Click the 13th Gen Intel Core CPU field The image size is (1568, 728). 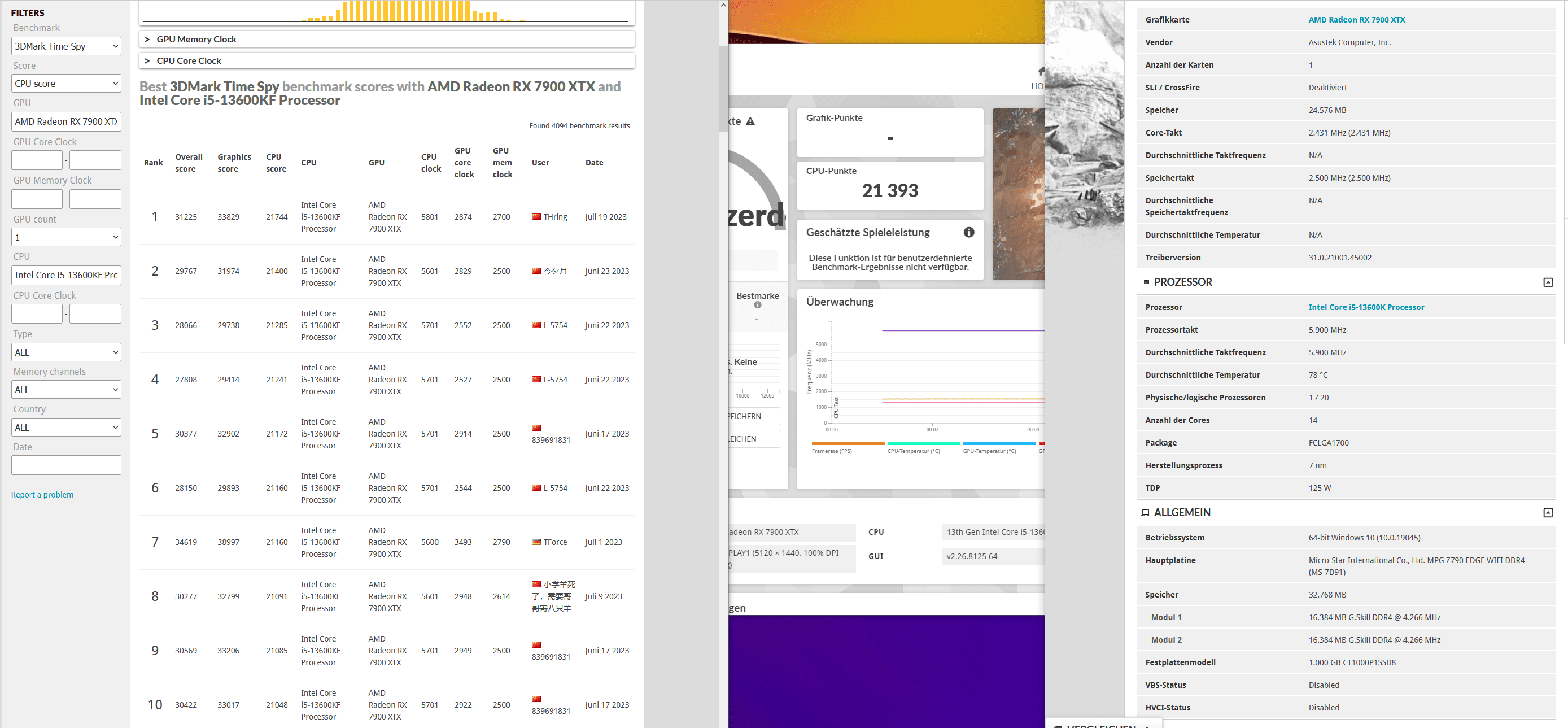[x=993, y=531]
